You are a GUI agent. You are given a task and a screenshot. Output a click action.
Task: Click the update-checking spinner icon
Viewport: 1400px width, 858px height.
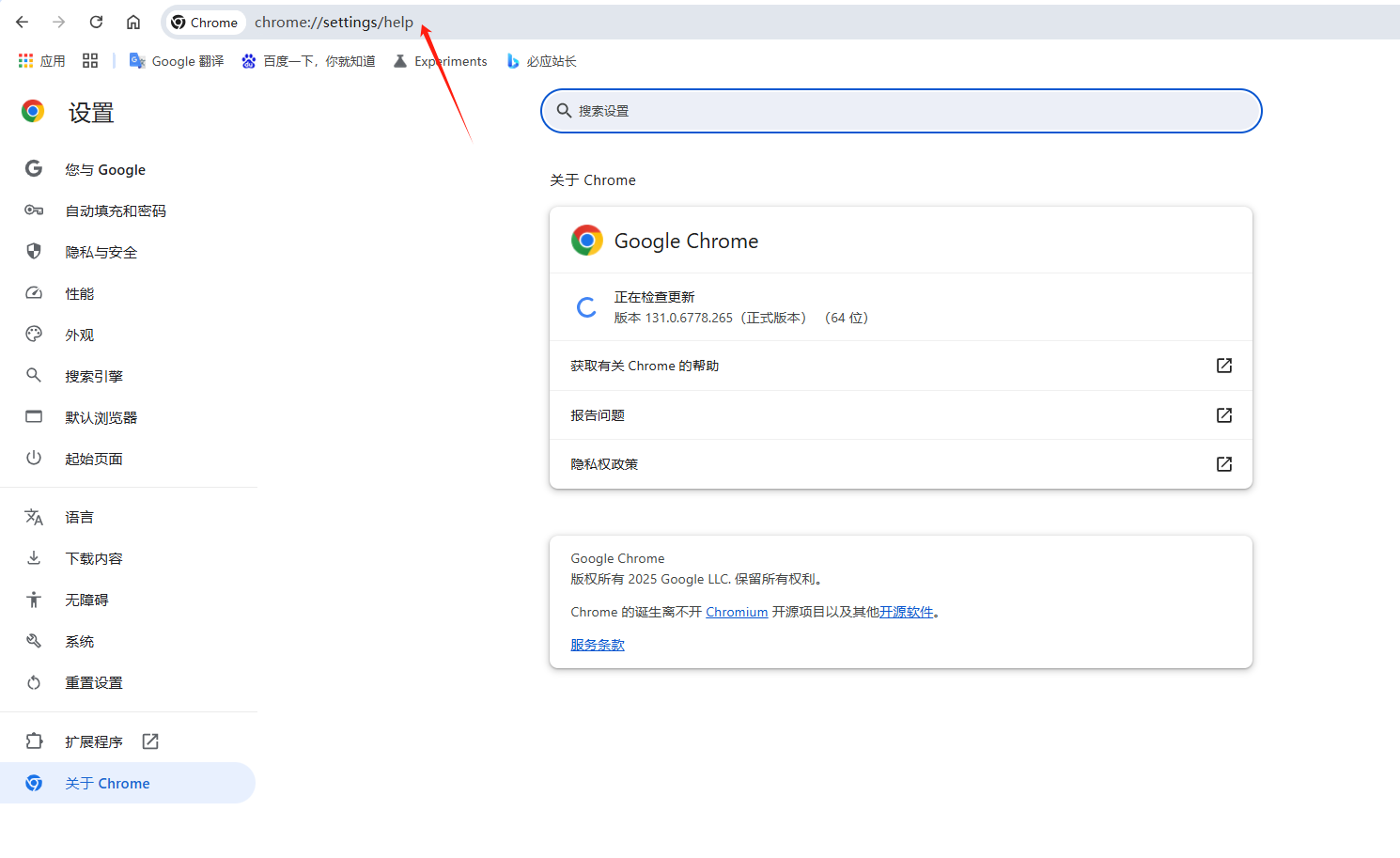(586, 307)
